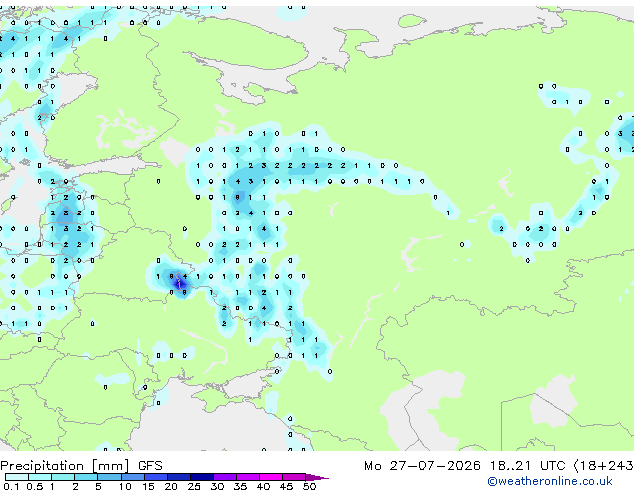Click the legend label '30'
634x490 pixels.
coord(217,486)
